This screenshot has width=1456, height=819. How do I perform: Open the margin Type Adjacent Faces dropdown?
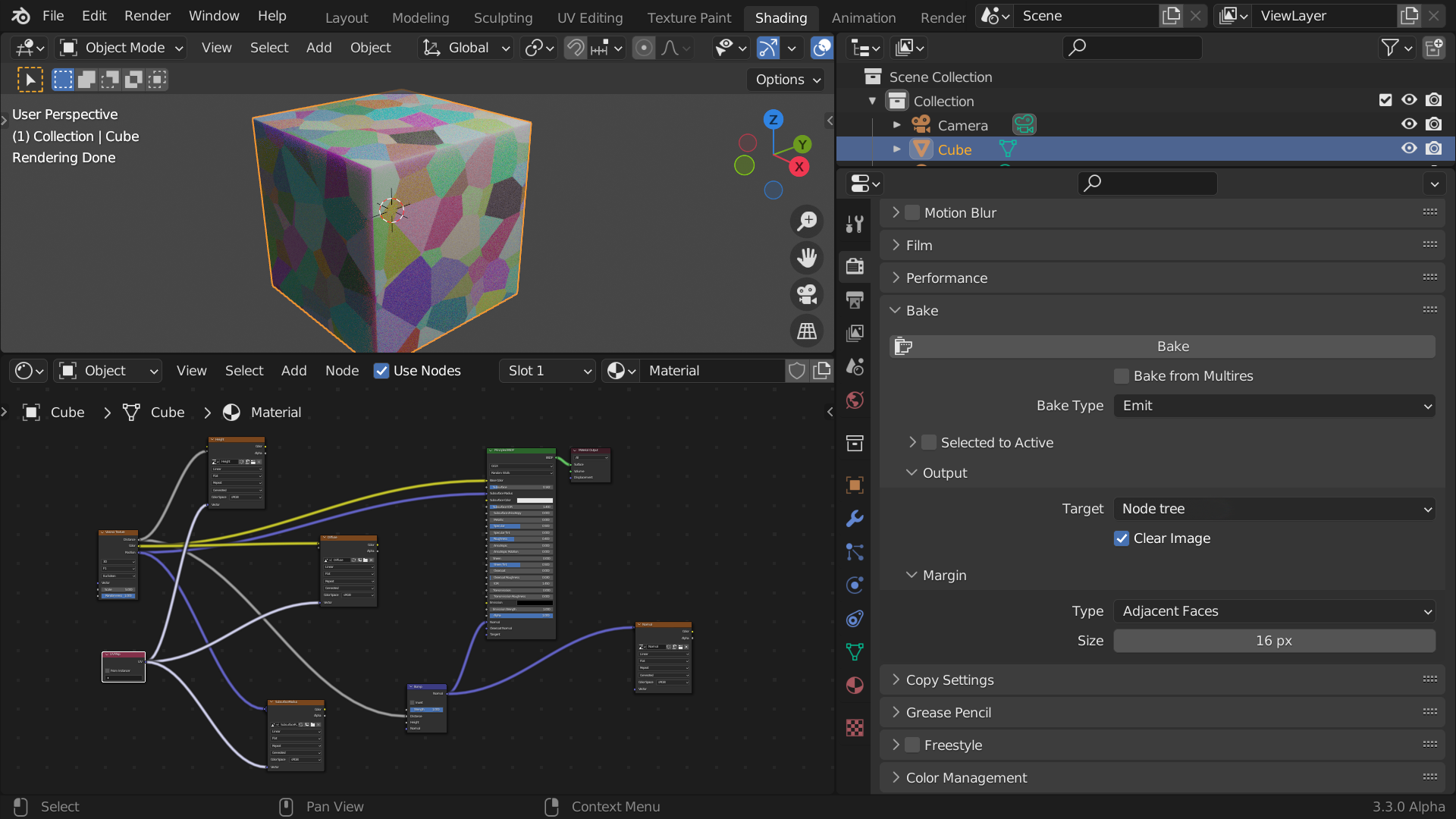[1274, 611]
